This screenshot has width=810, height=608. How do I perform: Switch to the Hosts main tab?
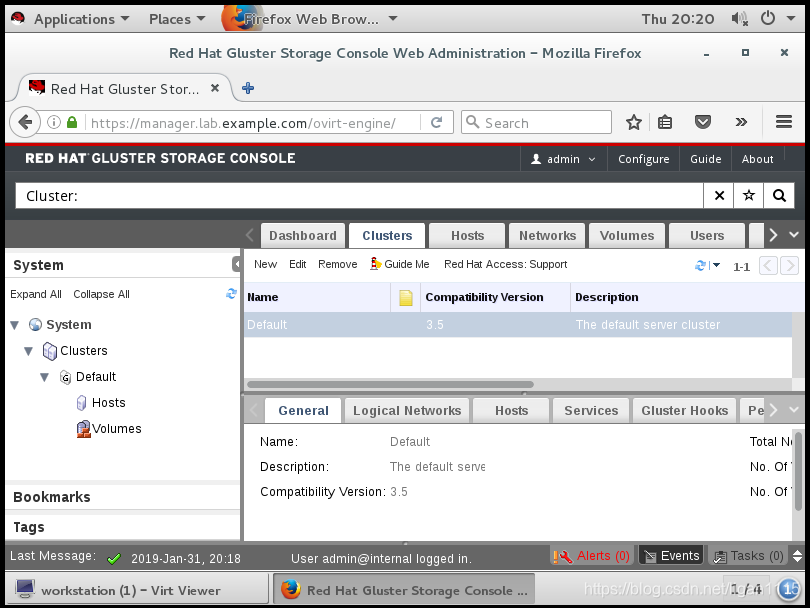(468, 236)
